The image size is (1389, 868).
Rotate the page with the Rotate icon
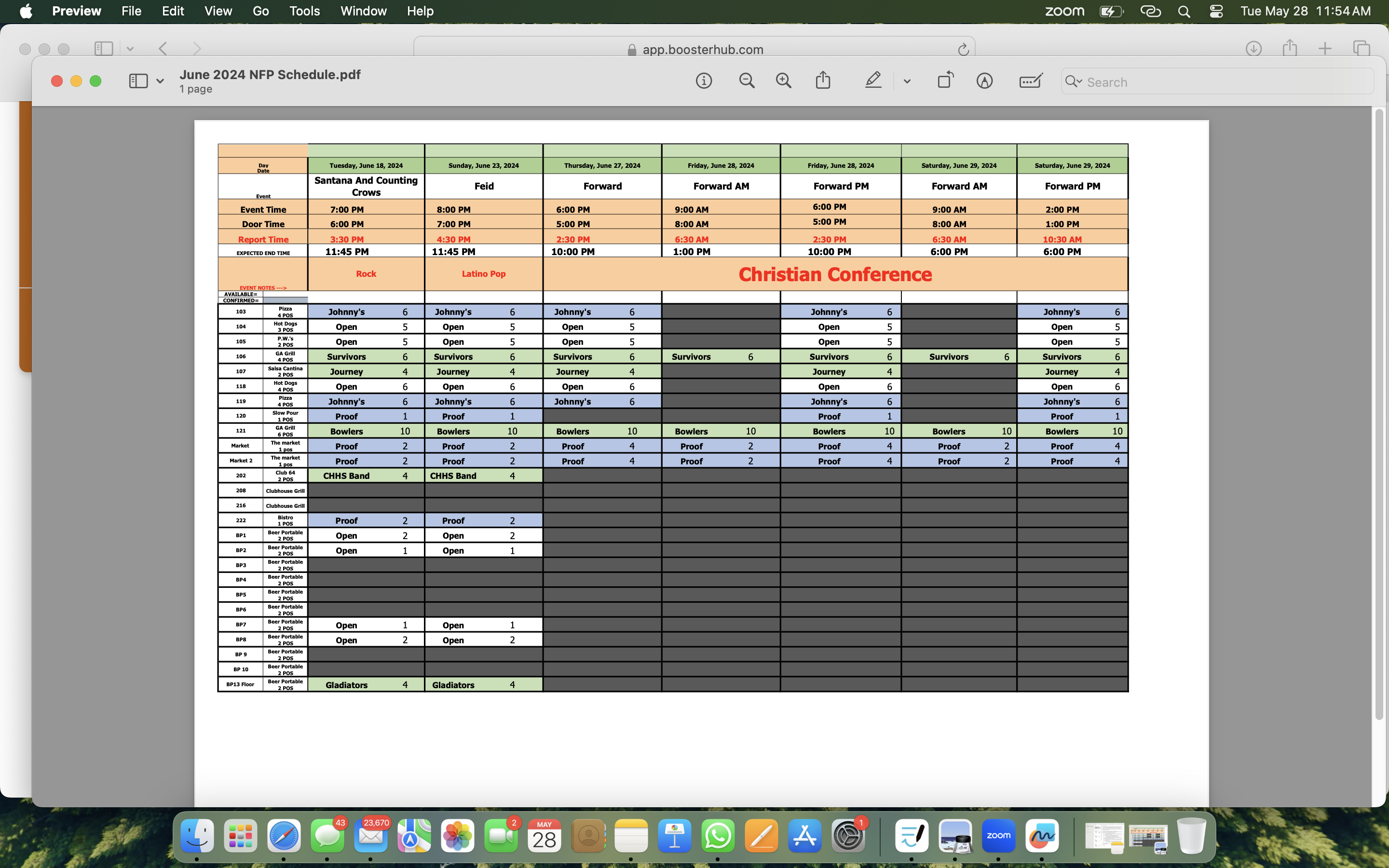[945, 81]
